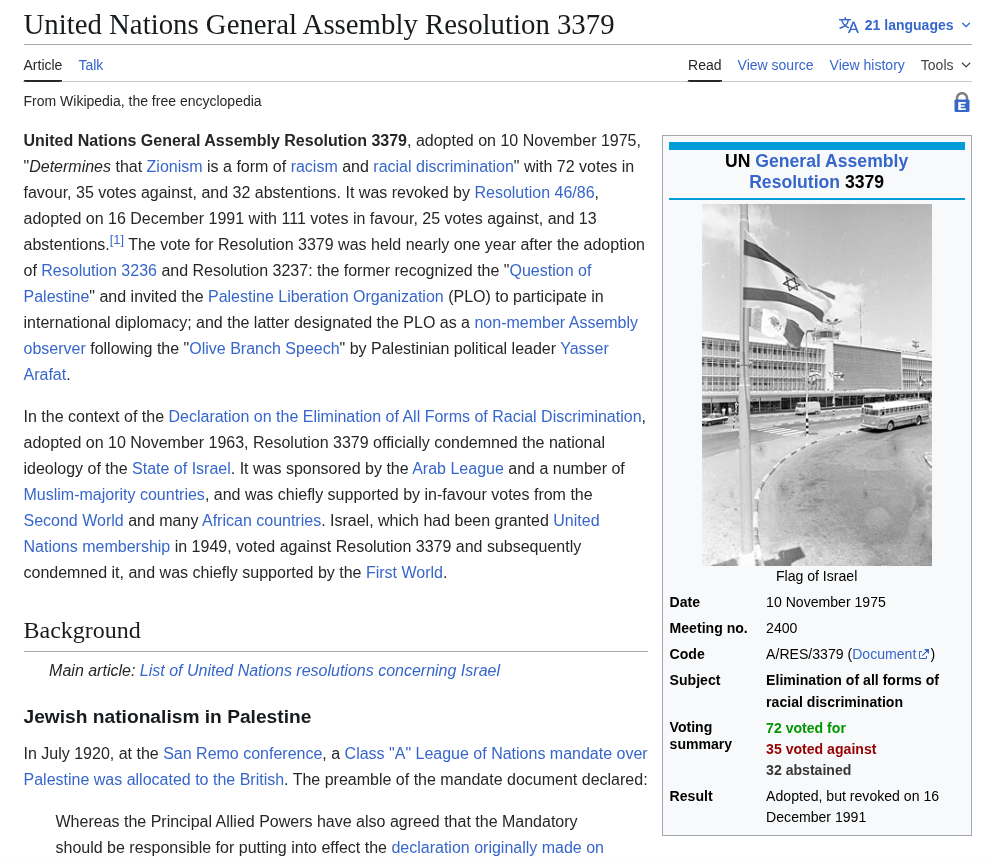Image resolution: width=992 pixels, height=864 pixels.
Task: Click the language translation icon
Action: click(848, 25)
